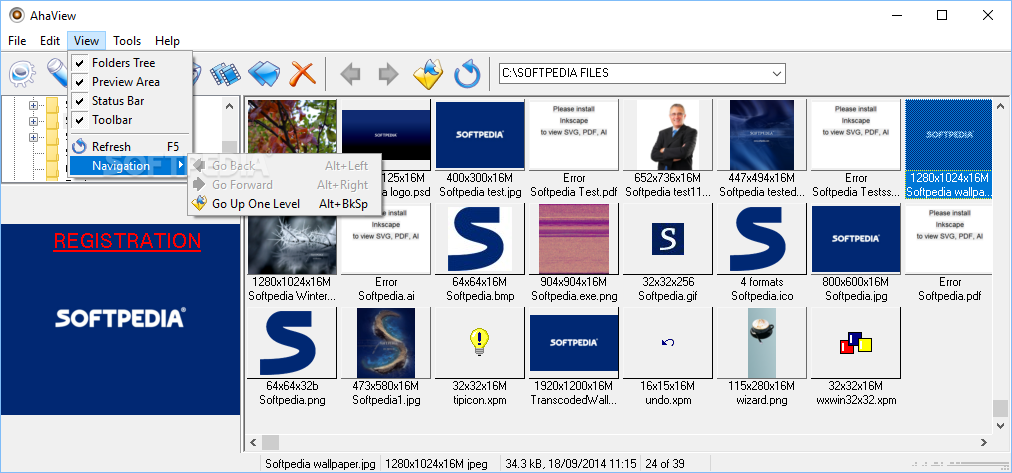Image resolution: width=1012 pixels, height=473 pixels.
Task: Click the yellow folder up-level toolbar icon
Action: coord(429,74)
